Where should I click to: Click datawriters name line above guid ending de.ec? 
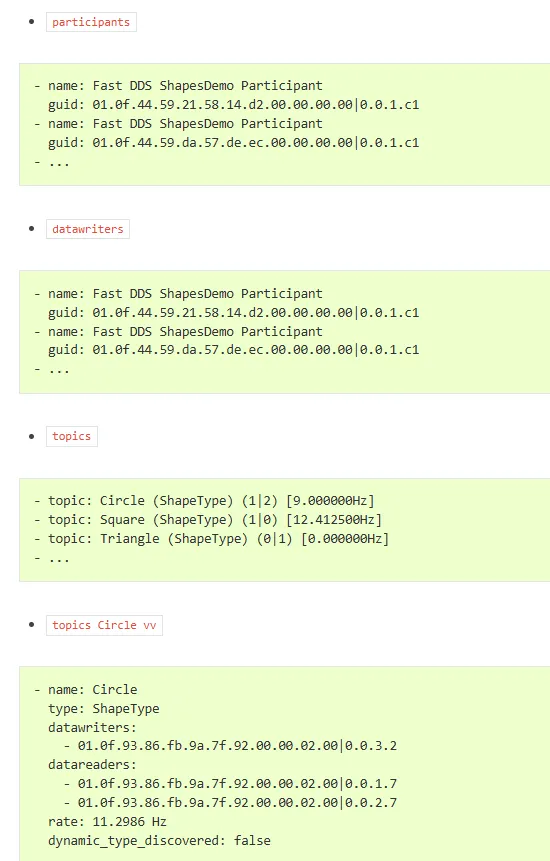pos(178,331)
